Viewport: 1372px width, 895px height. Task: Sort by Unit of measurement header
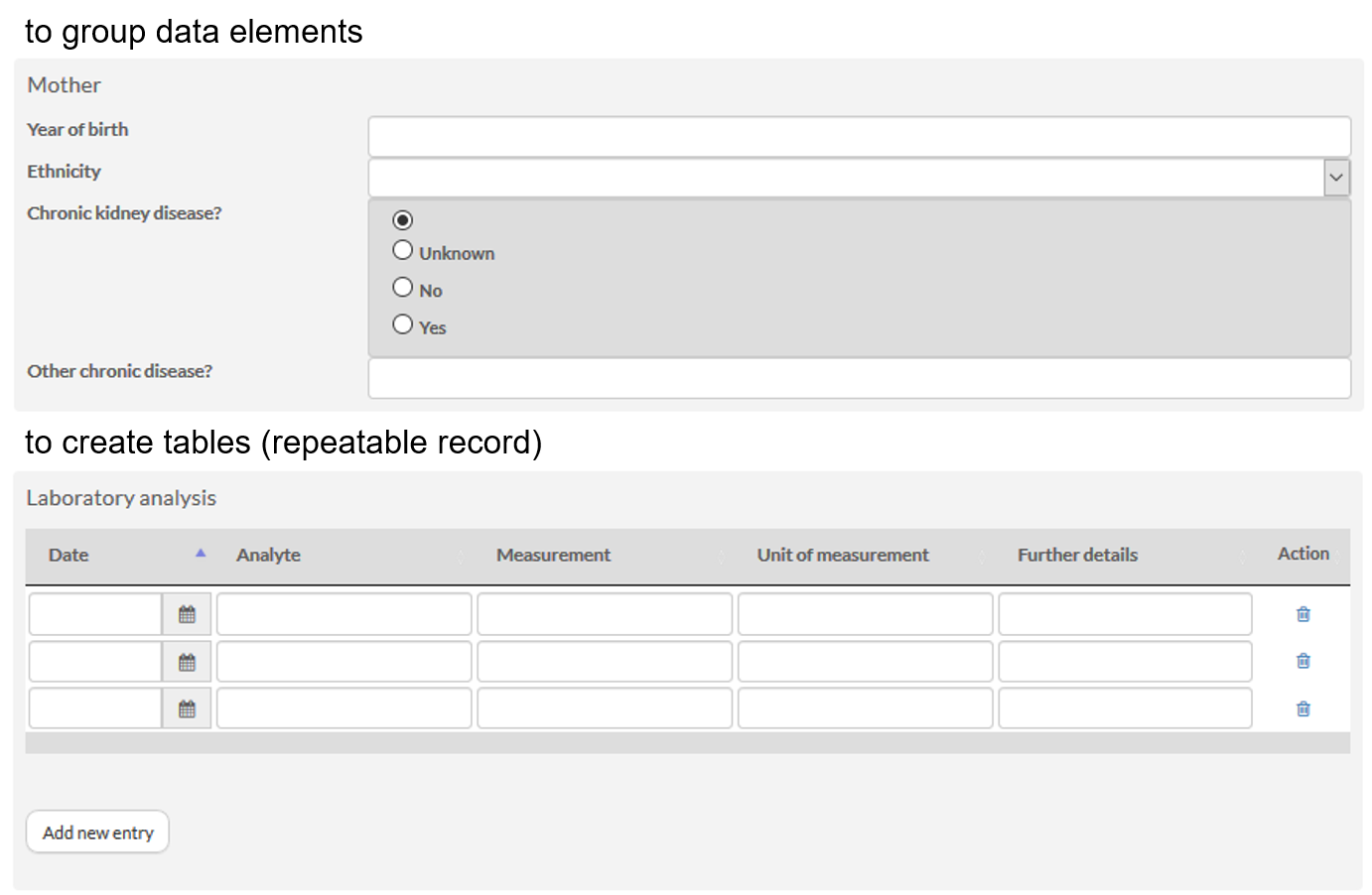click(843, 555)
